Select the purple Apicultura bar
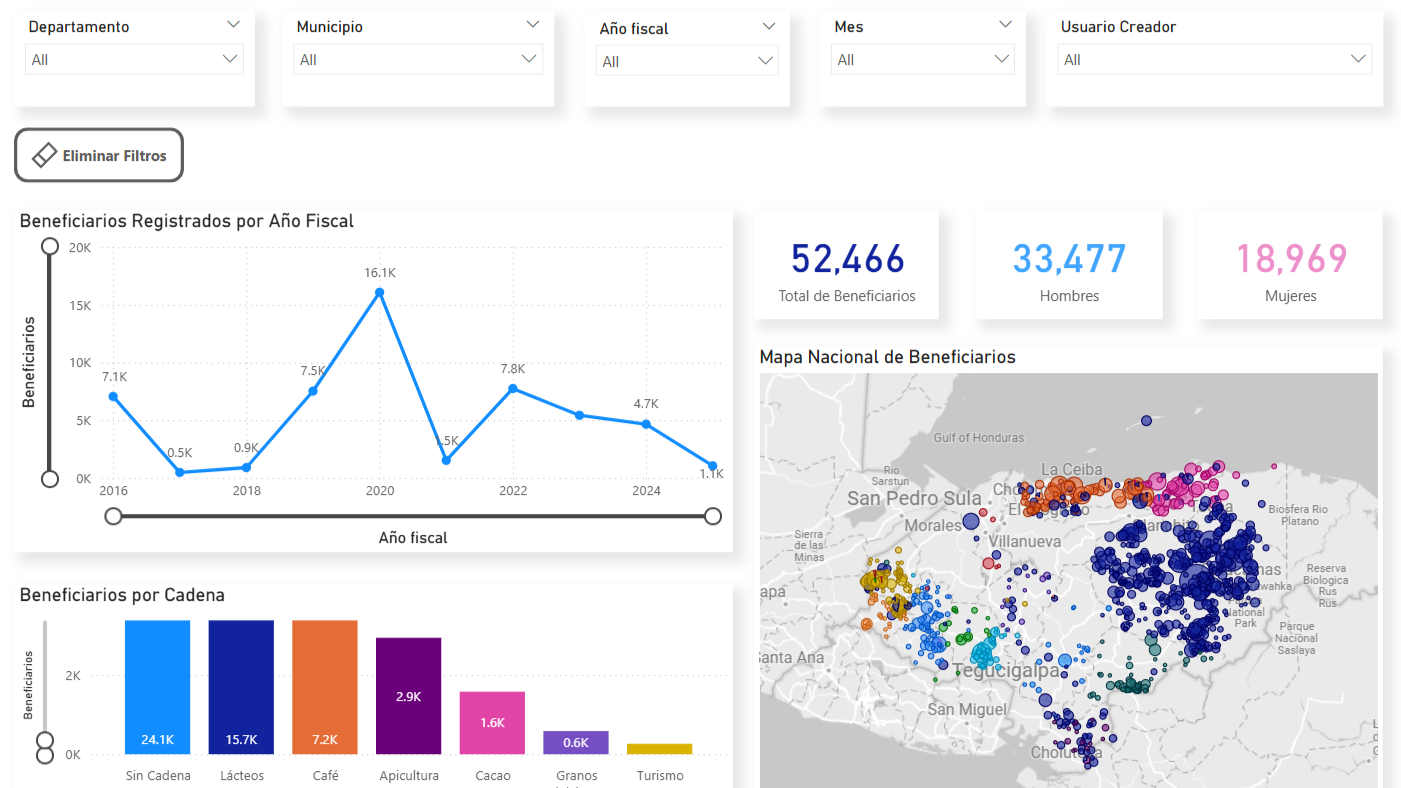Image resolution: width=1401 pixels, height=788 pixels. point(408,695)
